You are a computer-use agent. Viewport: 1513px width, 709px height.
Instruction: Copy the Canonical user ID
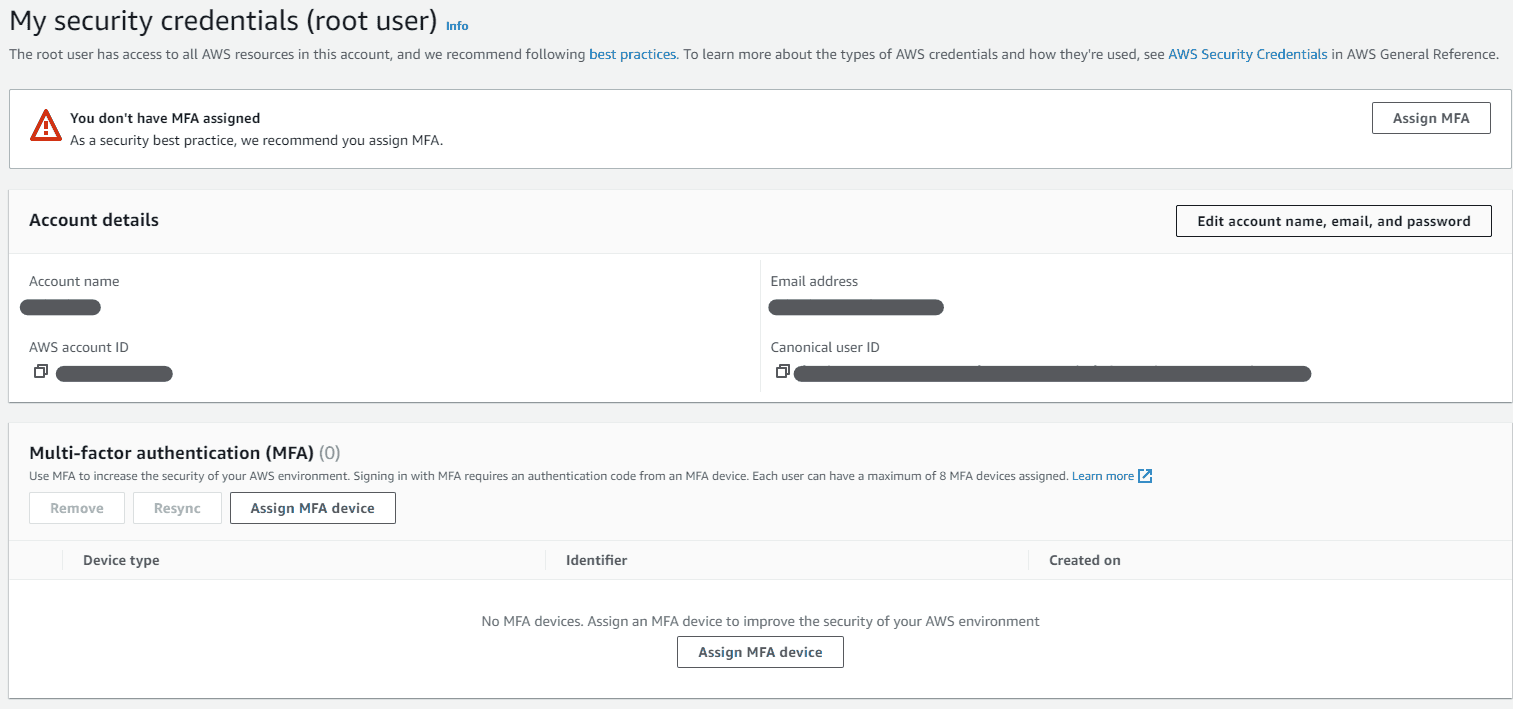pyautogui.click(x=782, y=372)
